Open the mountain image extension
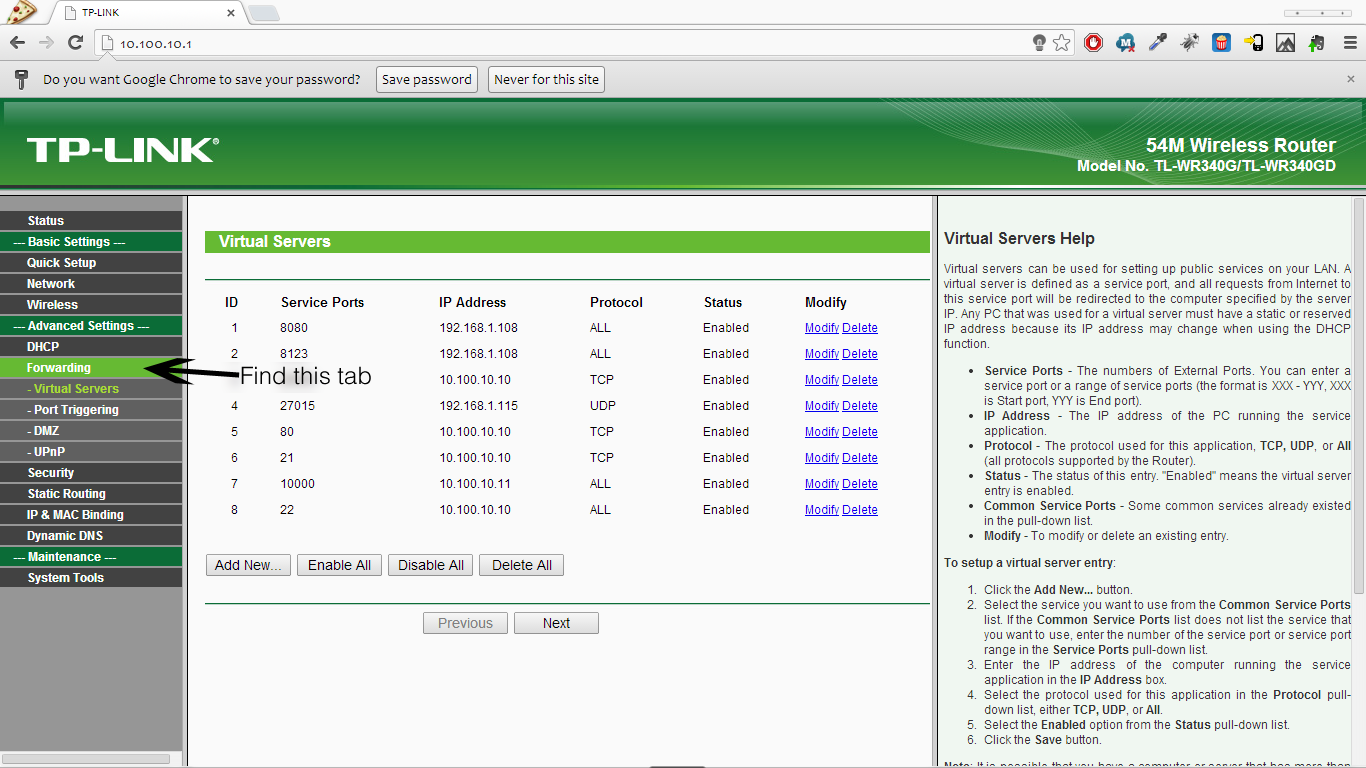The image size is (1366, 768). [1286, 43]
